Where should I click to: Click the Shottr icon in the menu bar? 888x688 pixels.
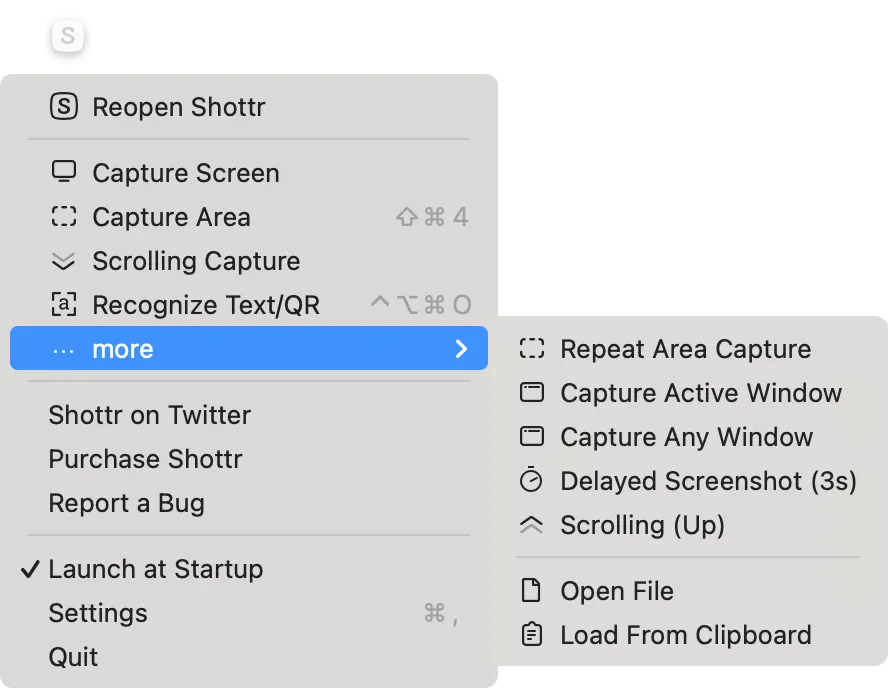66,36
